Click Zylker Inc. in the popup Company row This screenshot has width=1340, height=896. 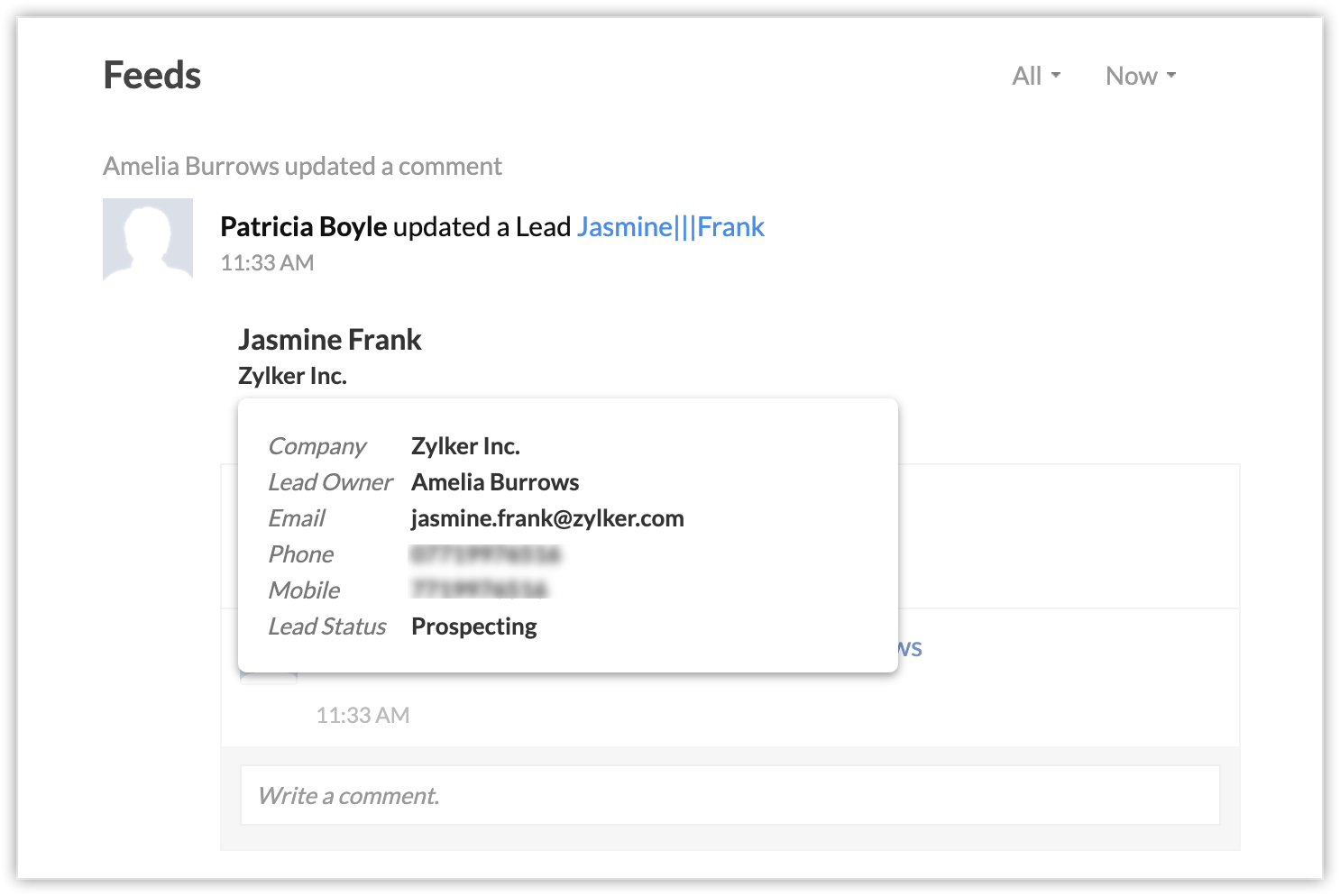tap(465, 446)
